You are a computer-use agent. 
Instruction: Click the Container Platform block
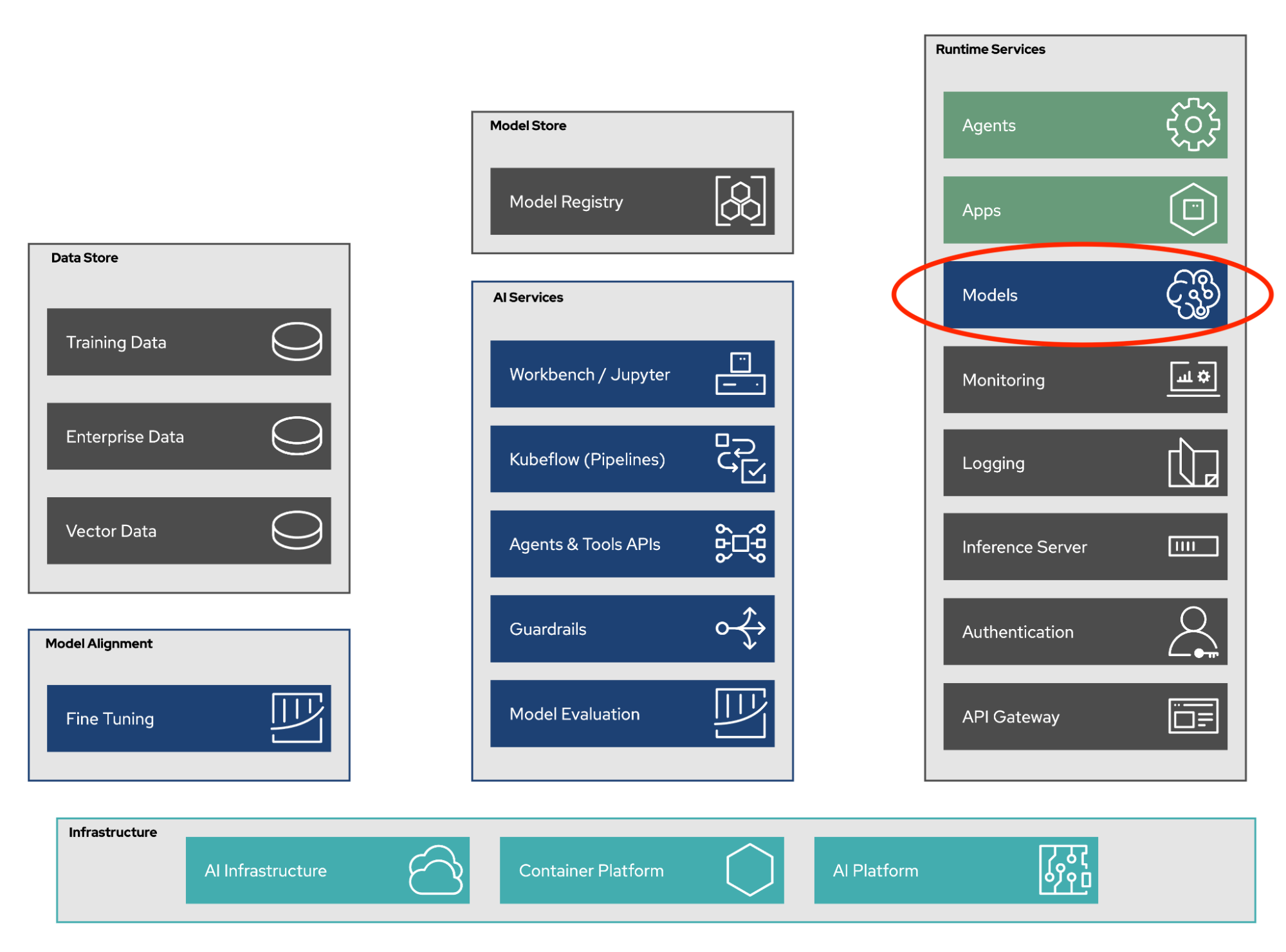641,870
